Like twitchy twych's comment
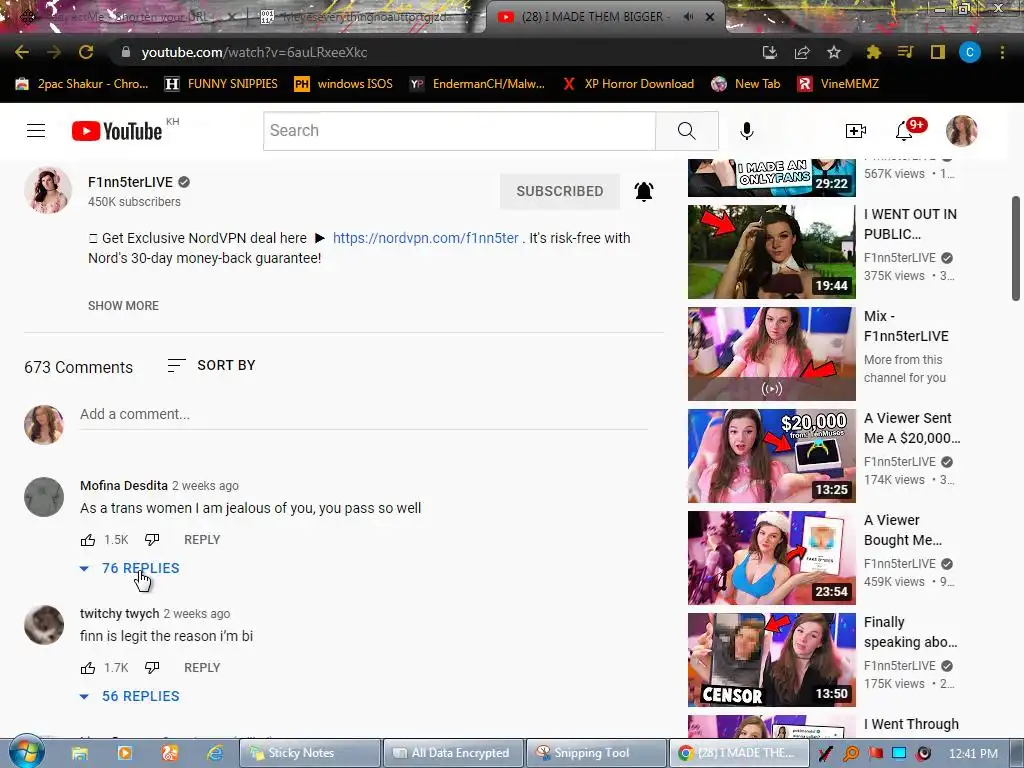 (x=88, y=668)
